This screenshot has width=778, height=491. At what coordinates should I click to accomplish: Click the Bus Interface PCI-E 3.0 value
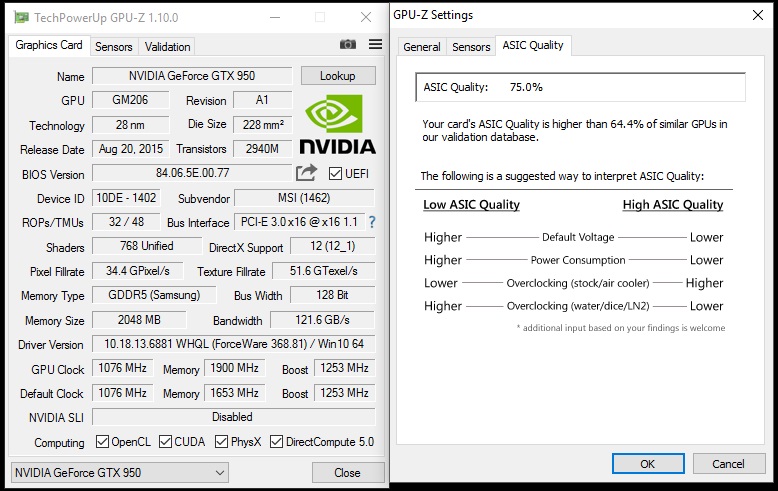tap(299, 222)
